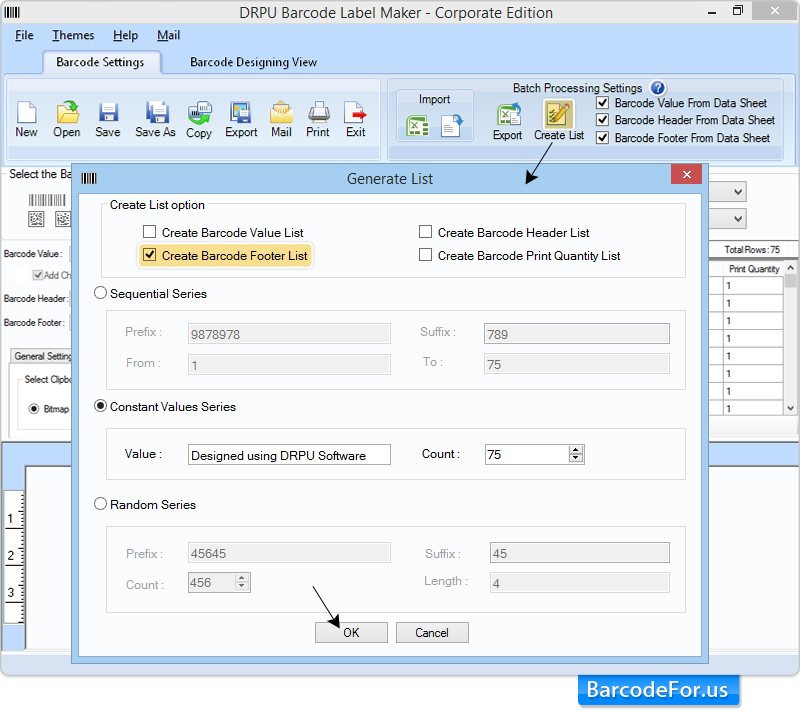Screen dimensions: 800x712
Task: Toggle the partially hidden Add checkbox
Action: coord(37,275)
